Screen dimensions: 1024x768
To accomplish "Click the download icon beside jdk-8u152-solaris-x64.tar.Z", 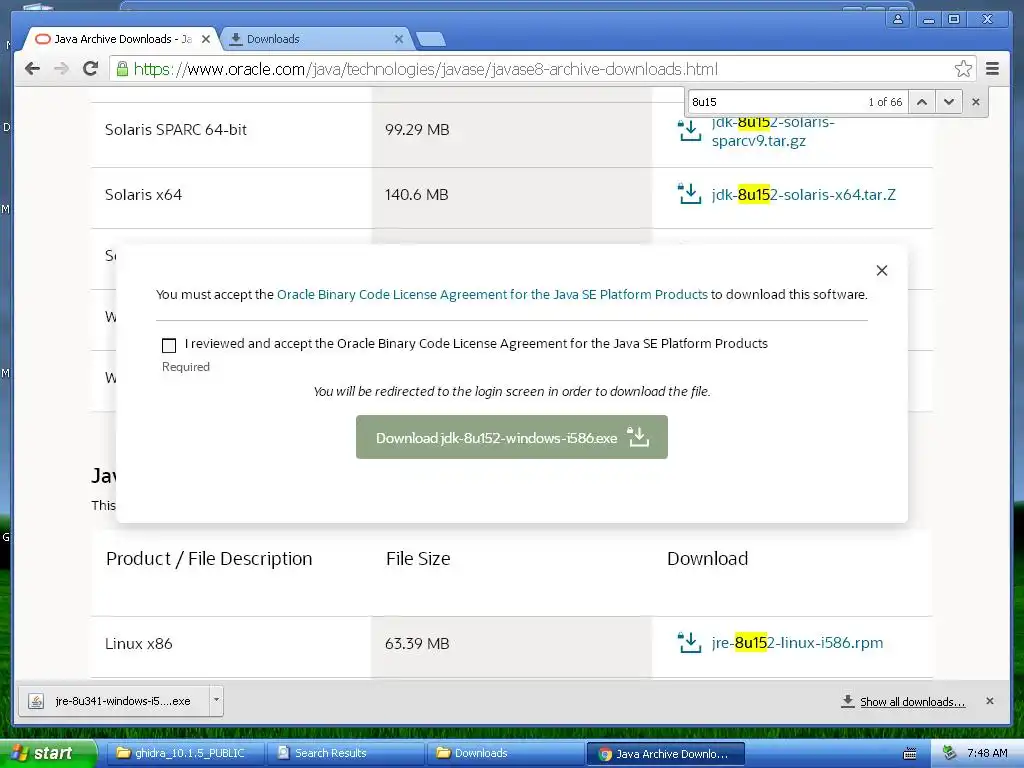I will click(689, 194).
